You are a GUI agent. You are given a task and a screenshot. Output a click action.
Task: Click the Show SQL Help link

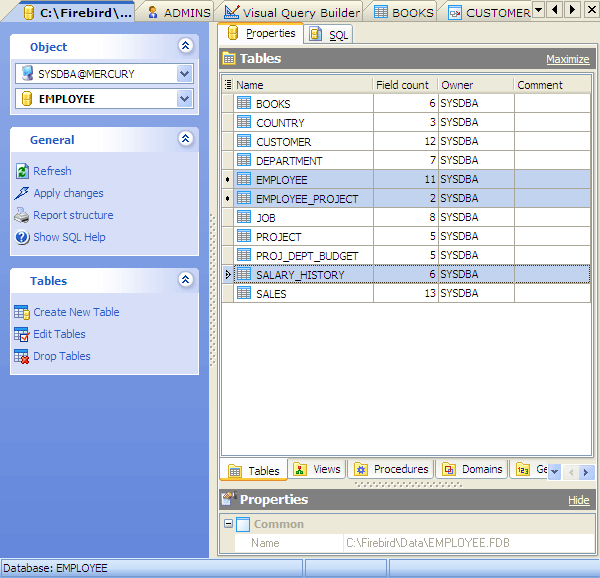tap(69, 237)
